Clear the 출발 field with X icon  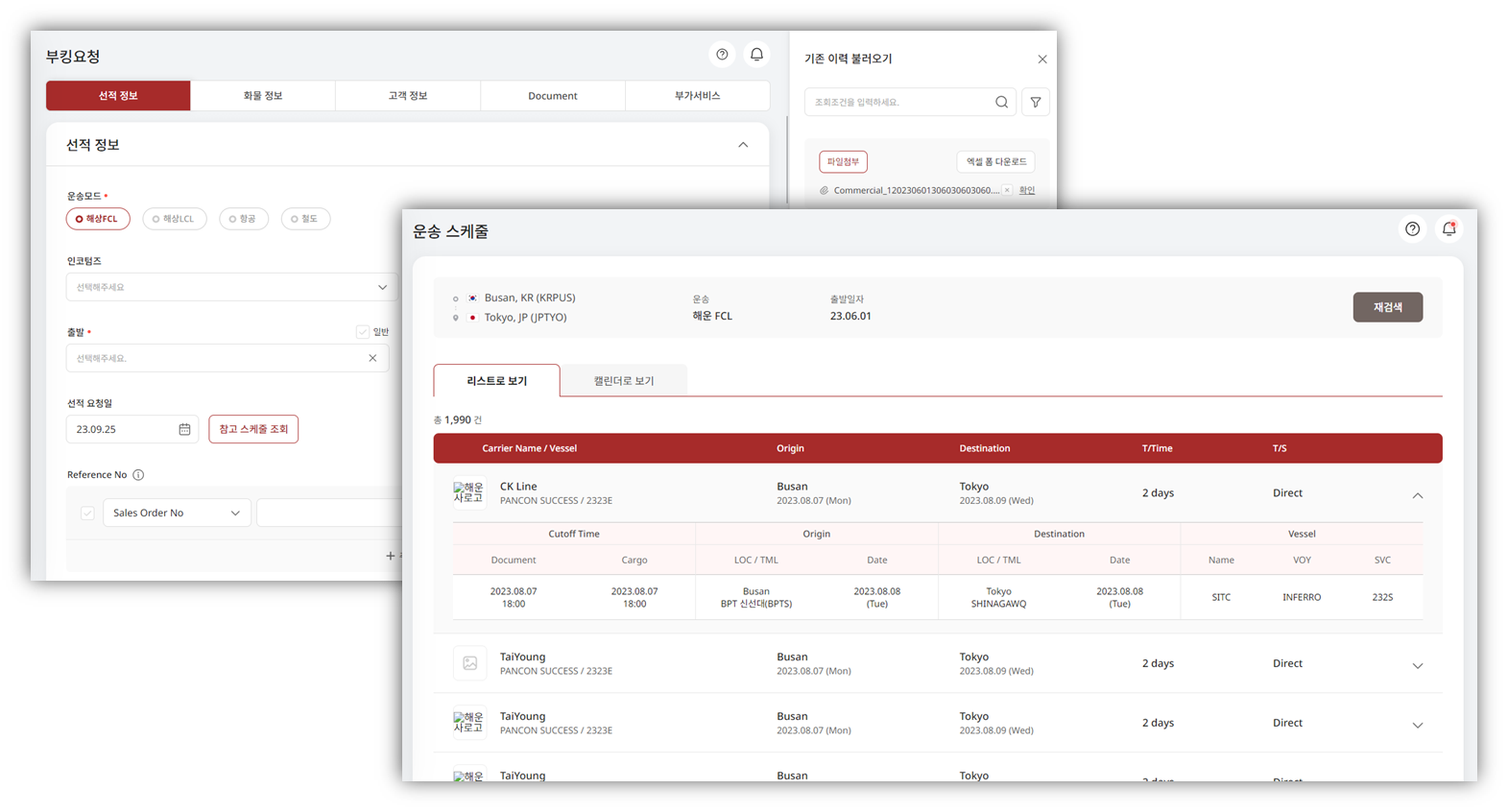point(372,358)
